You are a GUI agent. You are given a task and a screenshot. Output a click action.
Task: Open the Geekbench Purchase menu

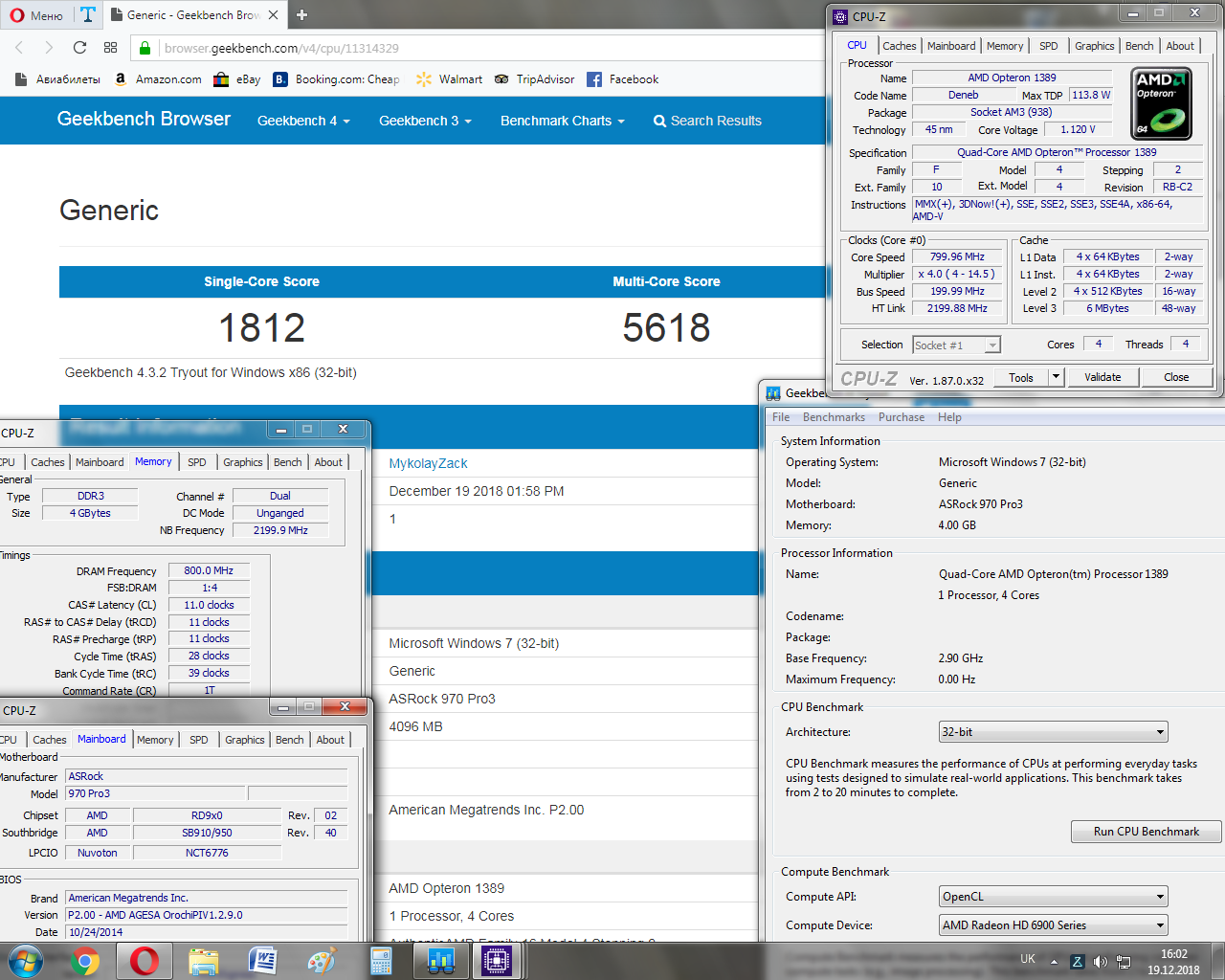pyautogui.click(x=902, y=417)
